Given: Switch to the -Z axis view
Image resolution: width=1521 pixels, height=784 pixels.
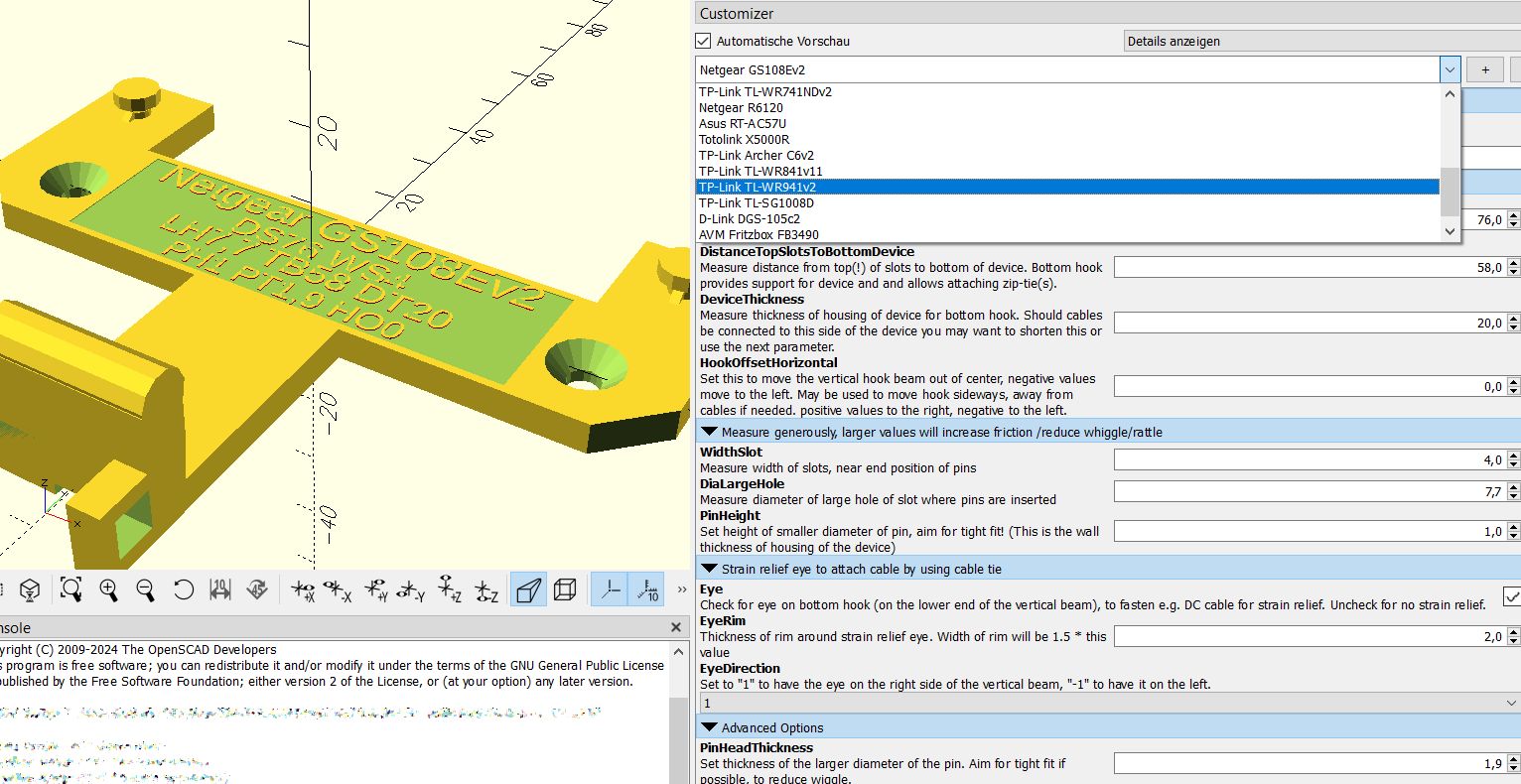Looking at the screenshot, I should click(486, 590).
